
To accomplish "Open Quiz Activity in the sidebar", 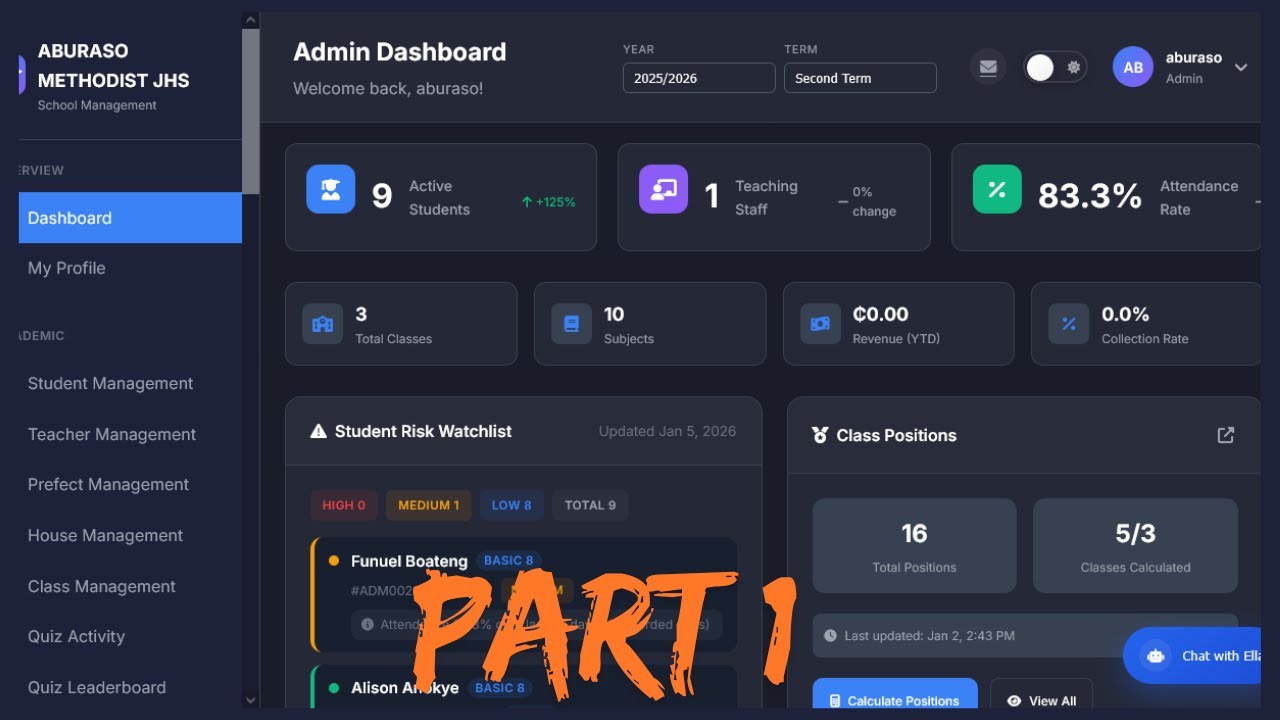I will point(76,636).
